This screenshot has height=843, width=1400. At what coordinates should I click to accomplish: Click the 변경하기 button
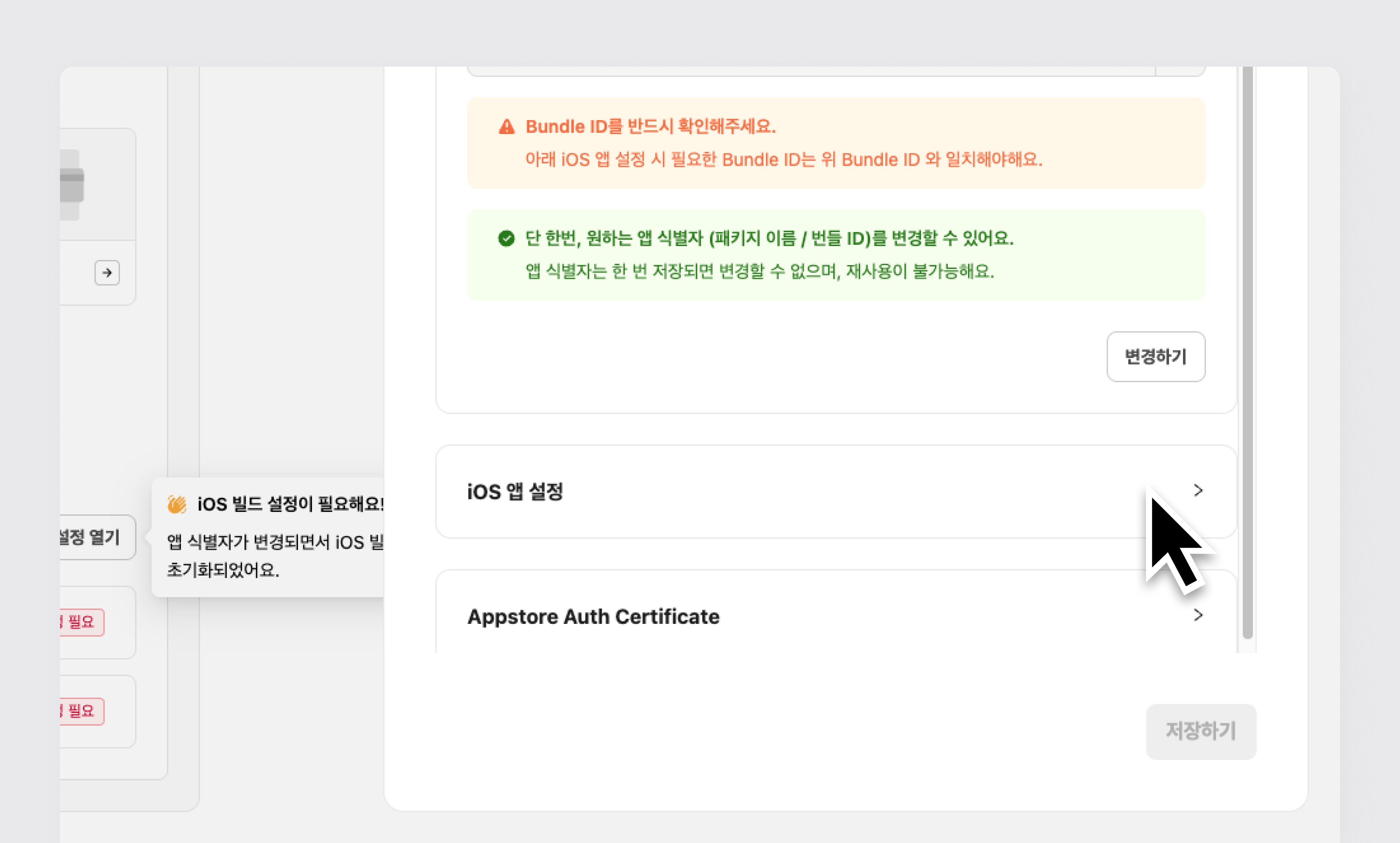click(x=1155, y=356)
